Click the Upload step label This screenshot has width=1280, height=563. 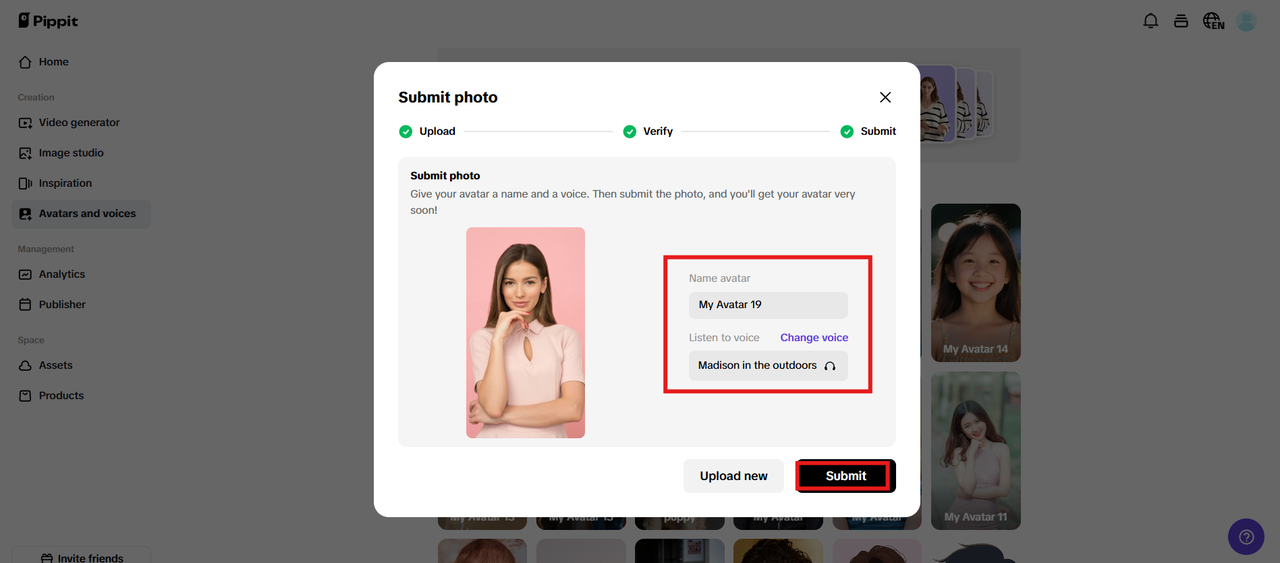coord(437,132)
